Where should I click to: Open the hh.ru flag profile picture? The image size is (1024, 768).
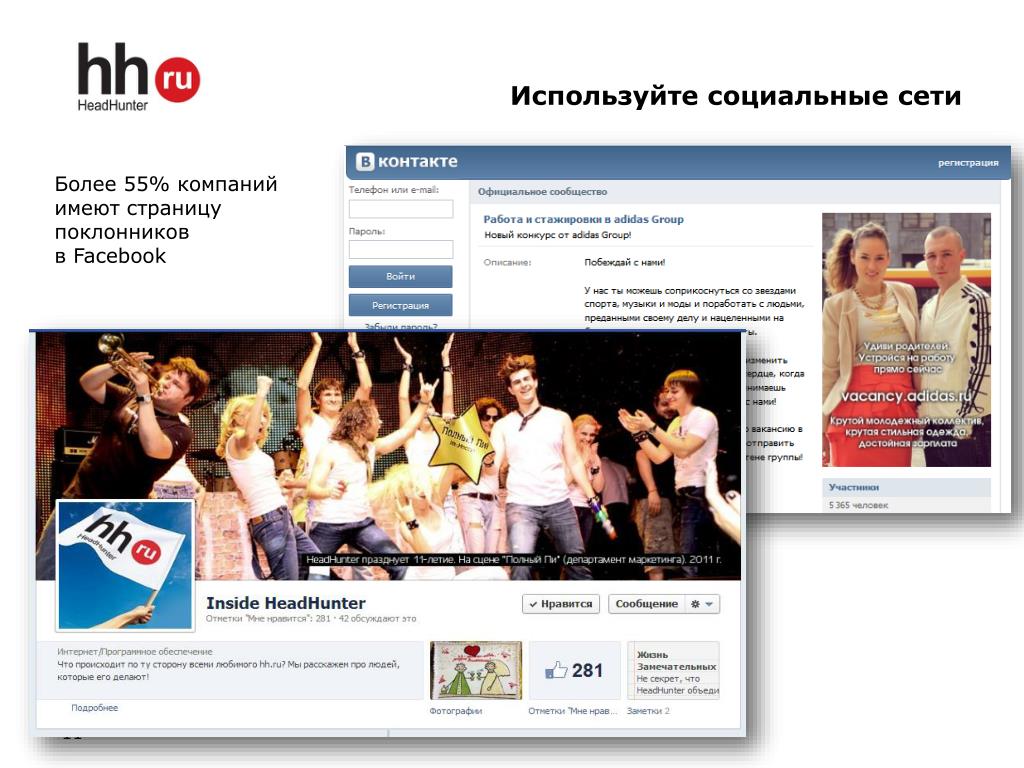point(125,566)
